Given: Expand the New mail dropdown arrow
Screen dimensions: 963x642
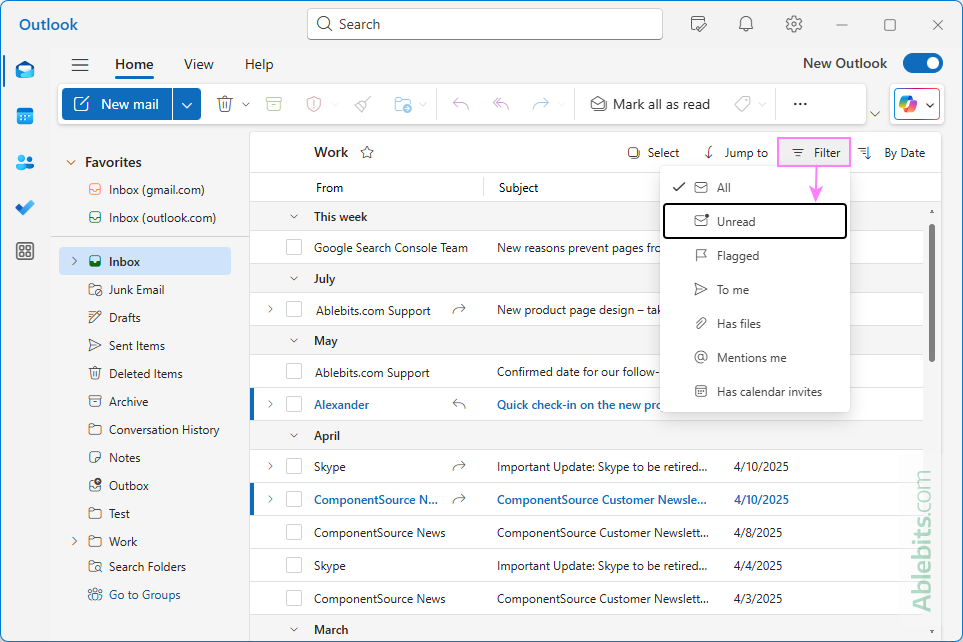Looking at the screenshot, I should 187,104.
